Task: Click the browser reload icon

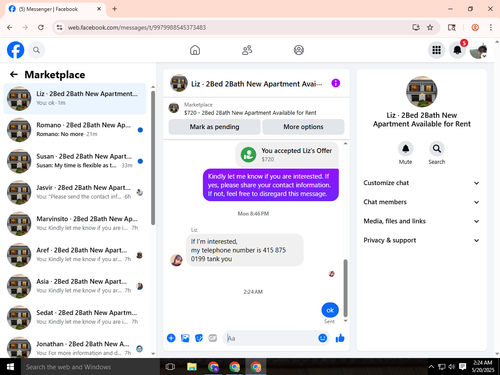Action: [x=41, y=27]
